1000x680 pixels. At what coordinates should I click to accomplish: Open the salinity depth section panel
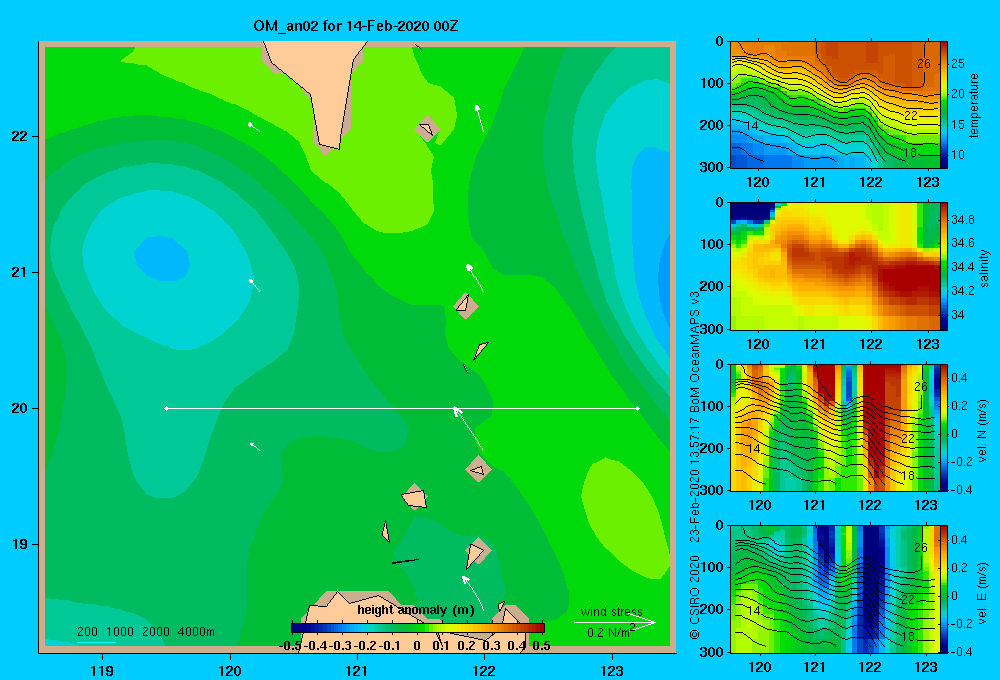(x=835, y=266)
